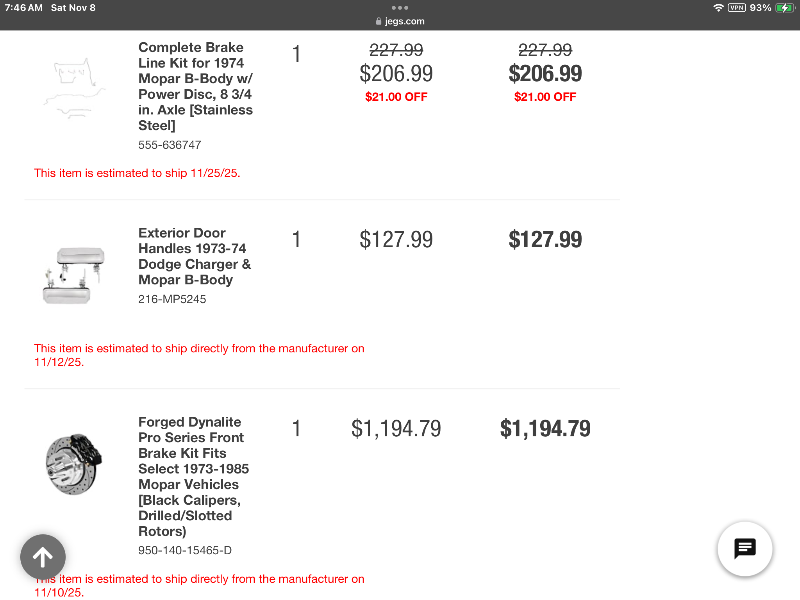Click the bold $127.99 total price
800x600 pixels.
[x=545, y=240]
